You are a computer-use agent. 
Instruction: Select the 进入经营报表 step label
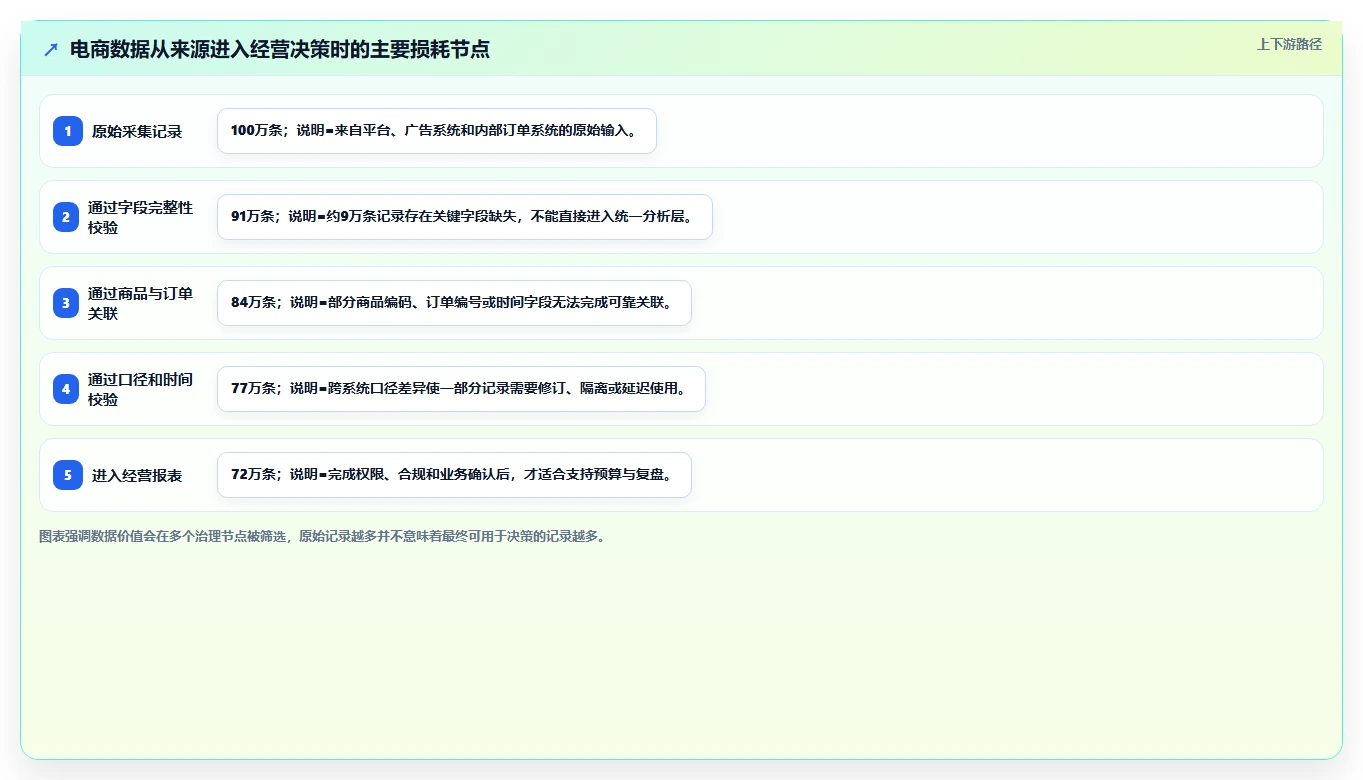[x=137, y=475]
